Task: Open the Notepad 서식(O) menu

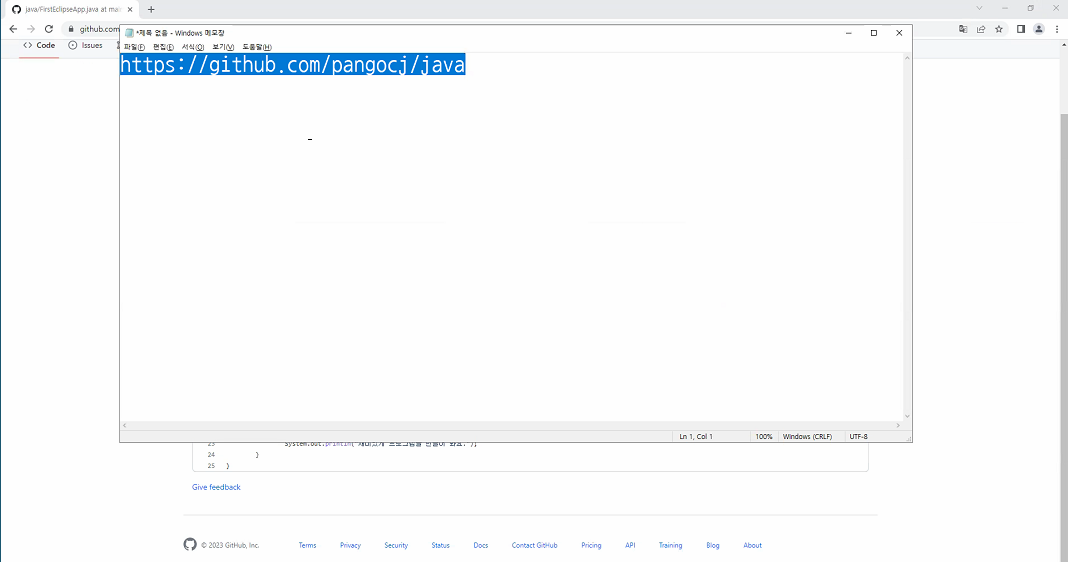Action: (193, 47)
